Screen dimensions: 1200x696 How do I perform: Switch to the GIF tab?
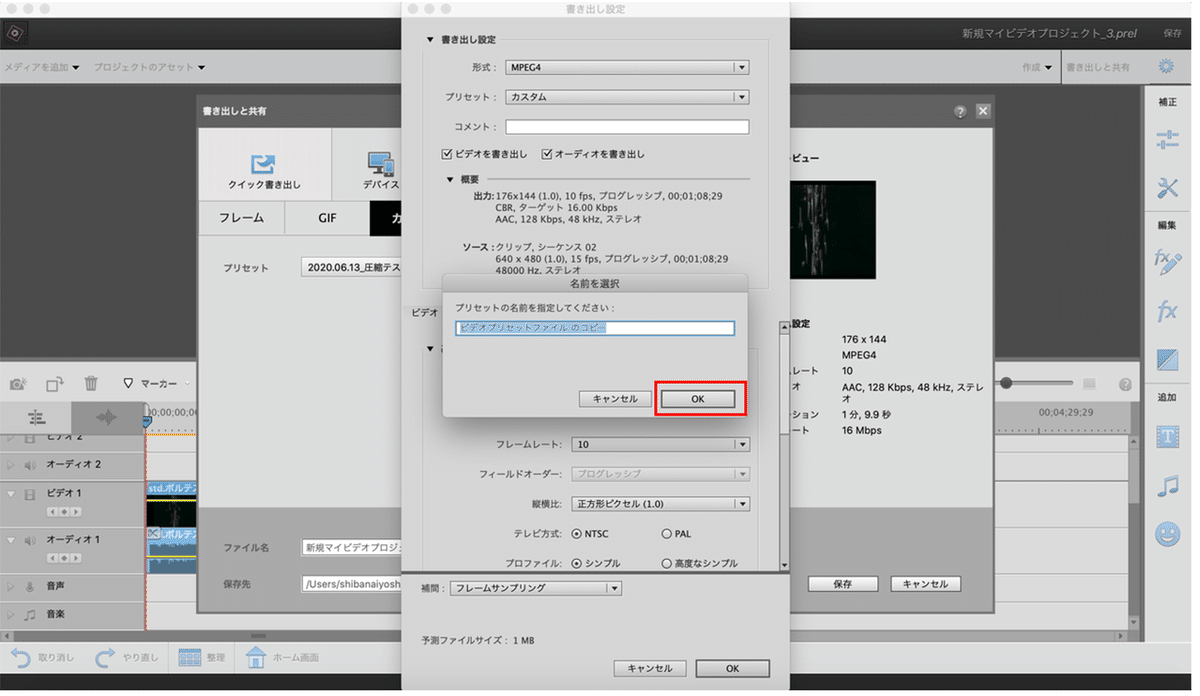pos(327,218)
